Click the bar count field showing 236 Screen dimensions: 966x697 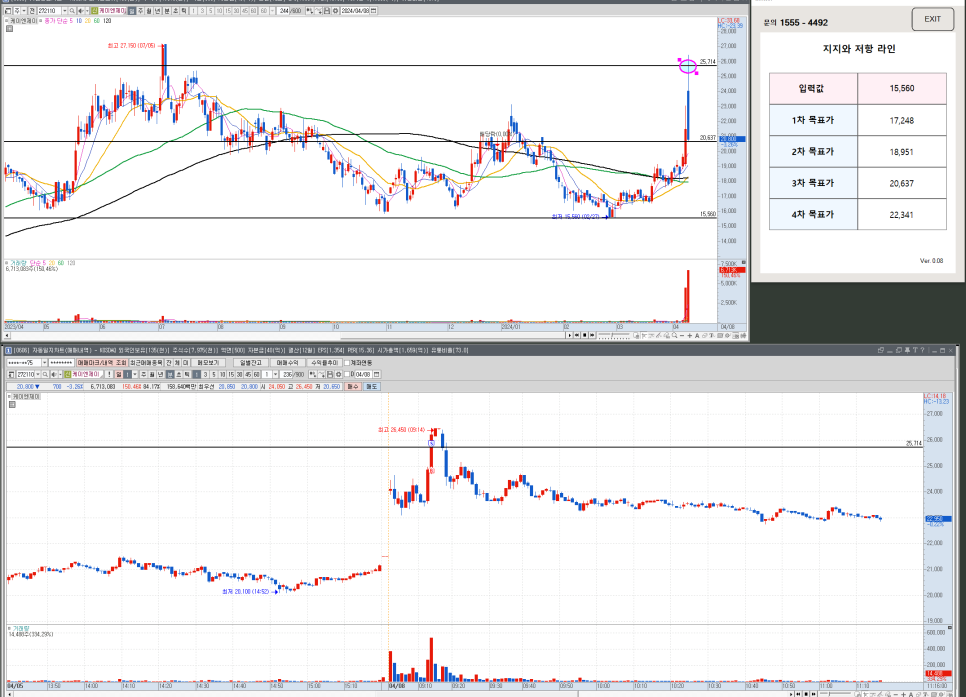(x=286, y=375)
